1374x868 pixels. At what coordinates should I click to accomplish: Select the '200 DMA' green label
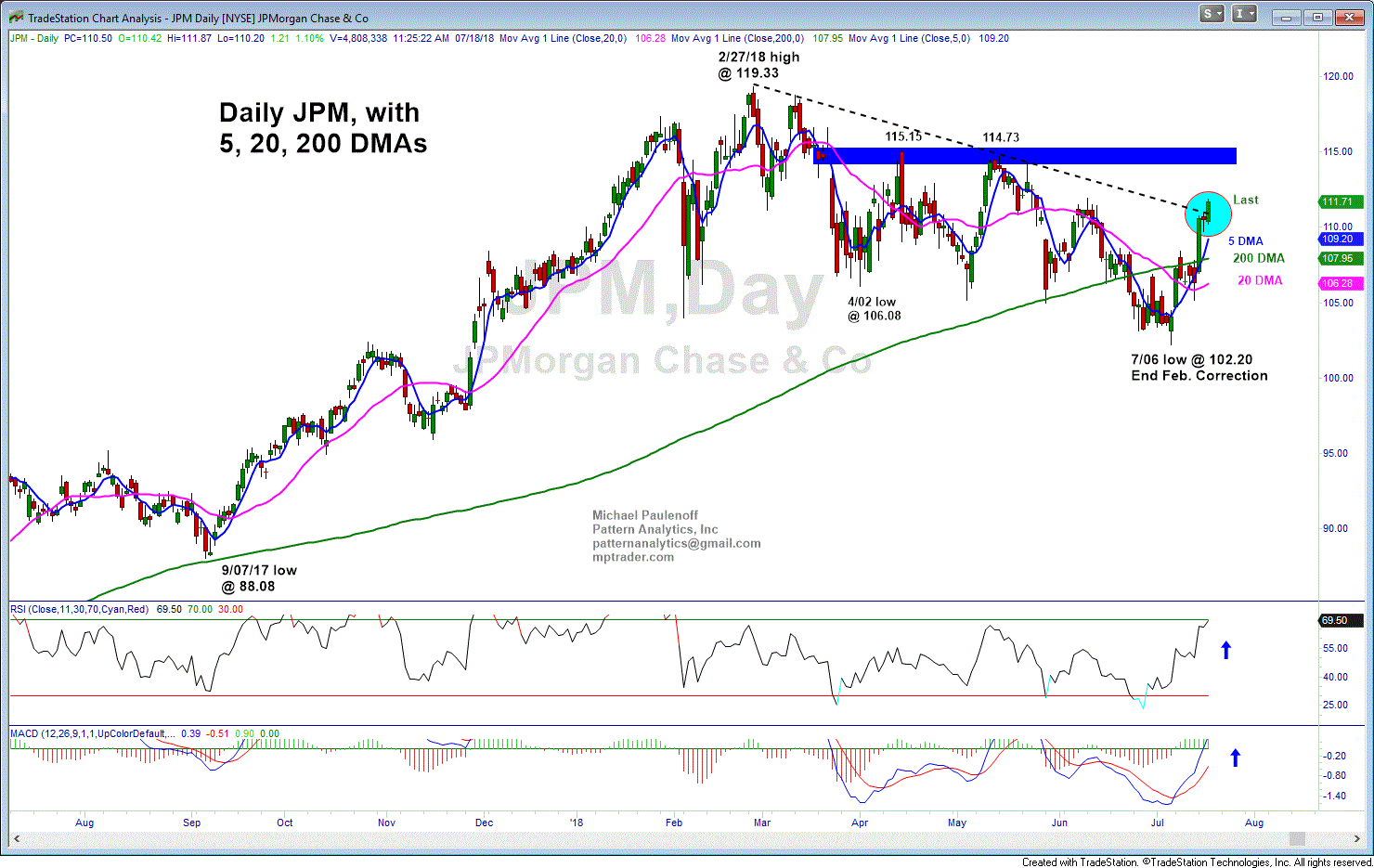(x=1259, y=258)
